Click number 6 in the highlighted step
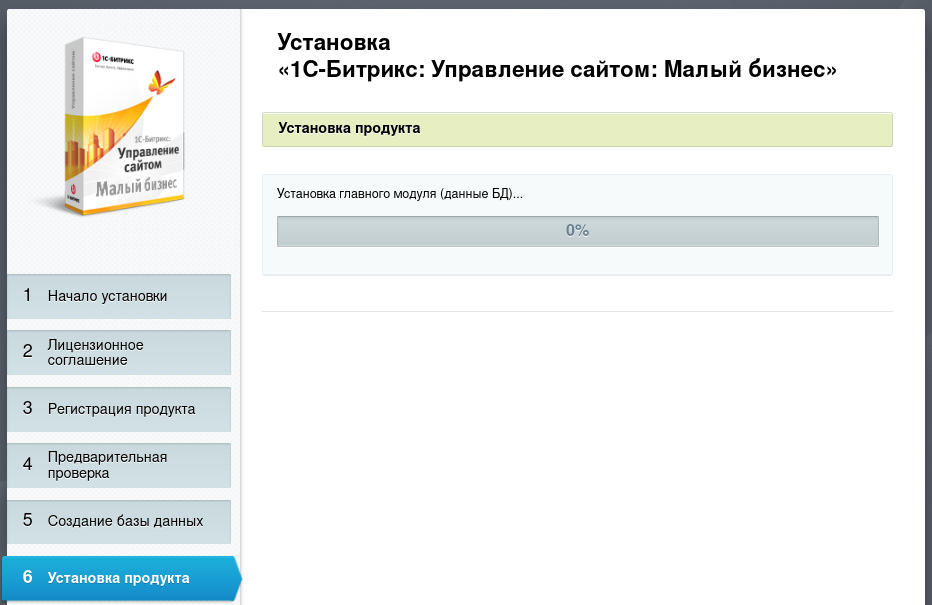Screen dimensions: 932x605 (27, 577)
